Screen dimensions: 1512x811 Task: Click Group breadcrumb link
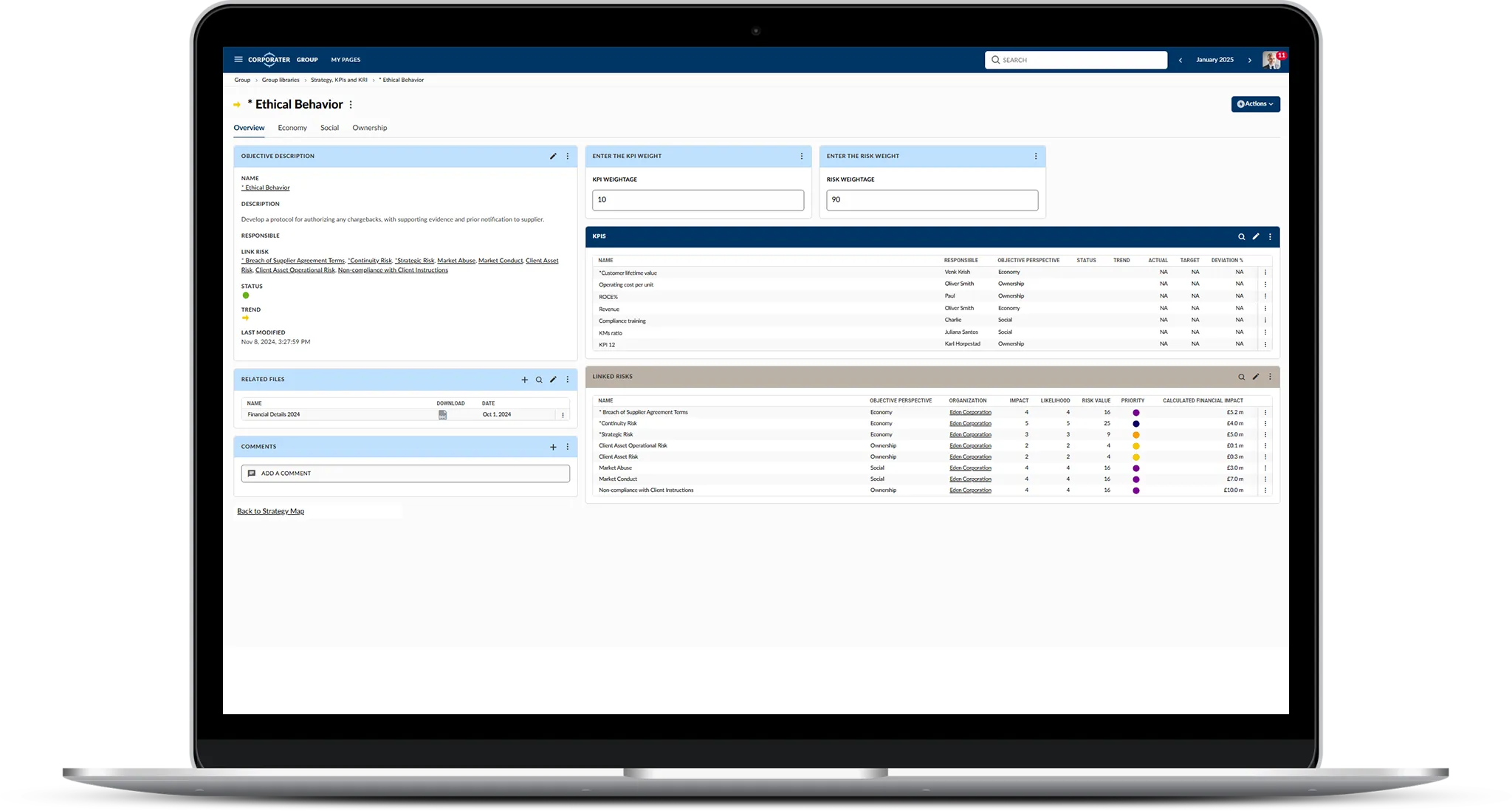[242, 80]
